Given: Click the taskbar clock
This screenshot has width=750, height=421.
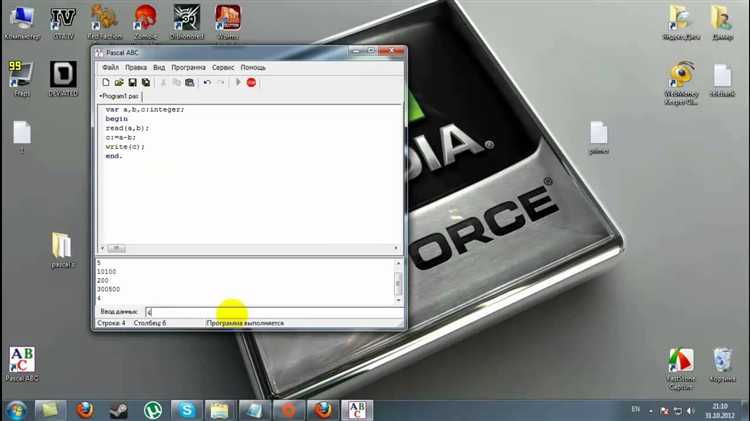Looking at the screenshot, I should (720, 411).
